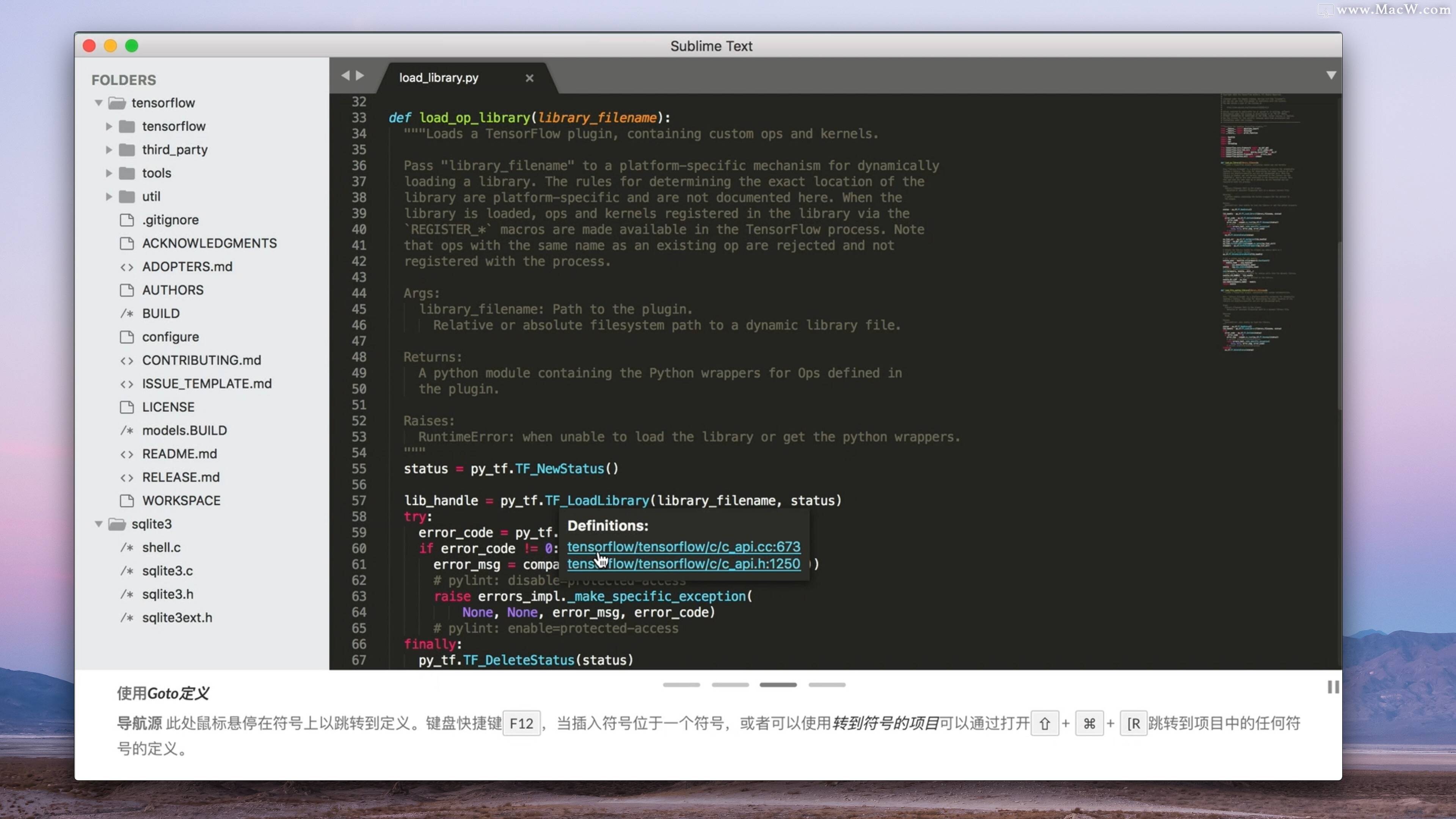The height and width of the screenshot is (819, 1456).
Task: Expand the tools folder
Action: click(108, 173)
